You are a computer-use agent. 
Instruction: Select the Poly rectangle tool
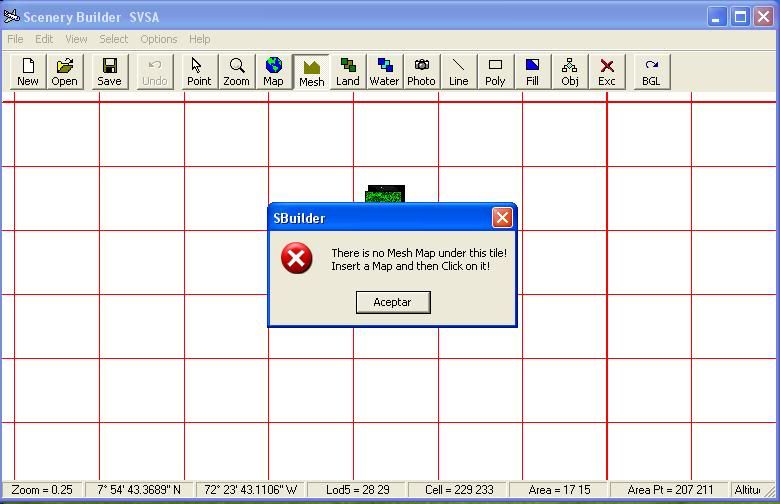[x=495, y=72]
